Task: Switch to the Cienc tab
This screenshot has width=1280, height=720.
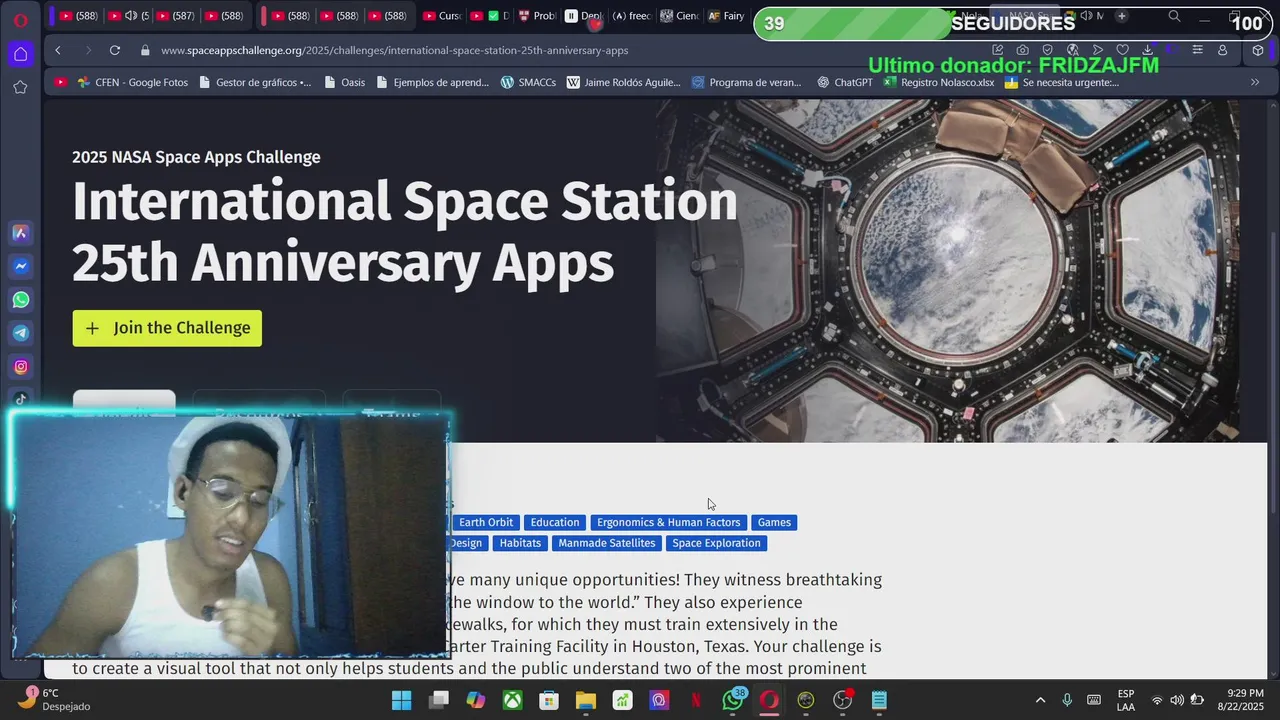Action: pos(679,16)
